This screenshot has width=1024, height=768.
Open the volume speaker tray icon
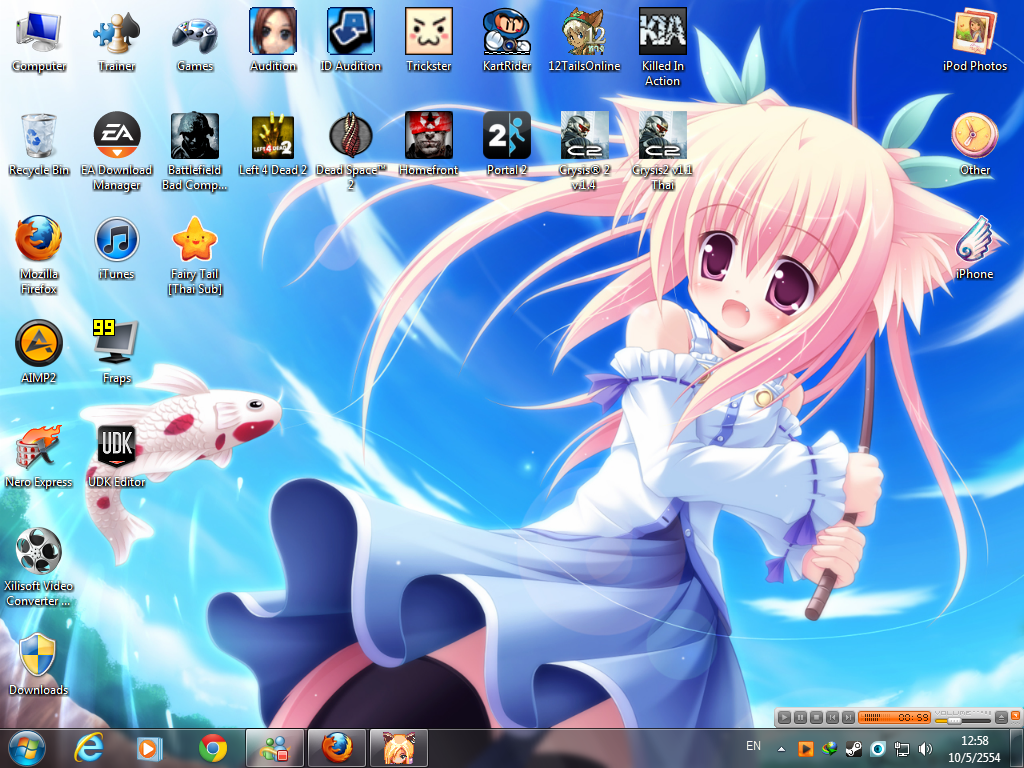[925, 748]
